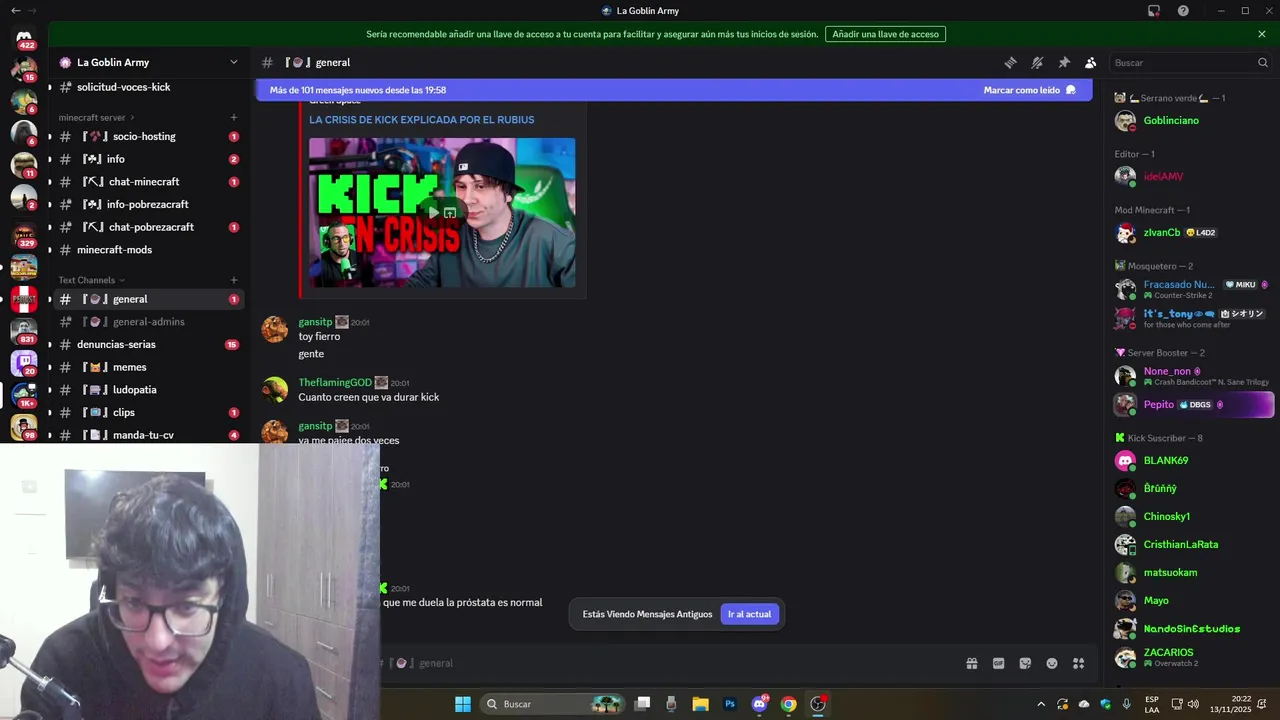Open the GIF picker icon

[998, 663]
